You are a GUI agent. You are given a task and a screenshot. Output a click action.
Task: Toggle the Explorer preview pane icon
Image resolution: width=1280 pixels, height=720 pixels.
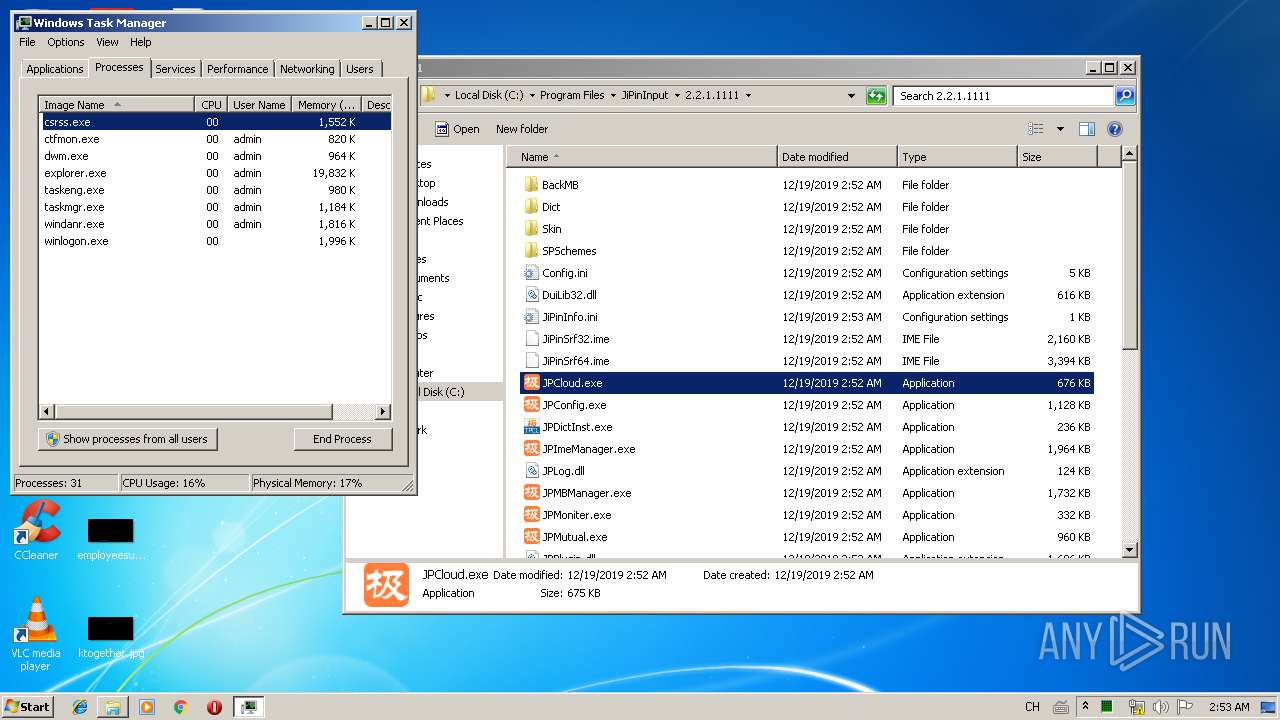[1087, 129]
